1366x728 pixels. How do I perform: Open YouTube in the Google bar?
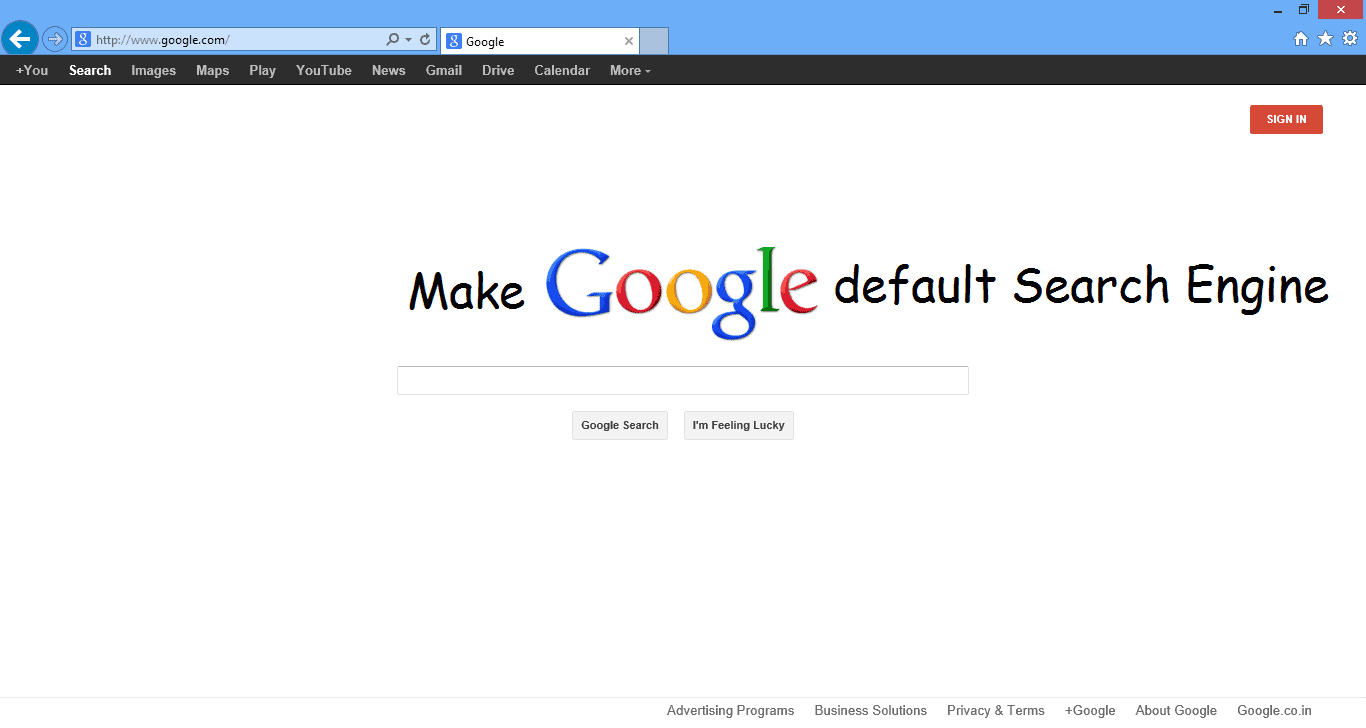pyautogui.click(x=324, y=70)
